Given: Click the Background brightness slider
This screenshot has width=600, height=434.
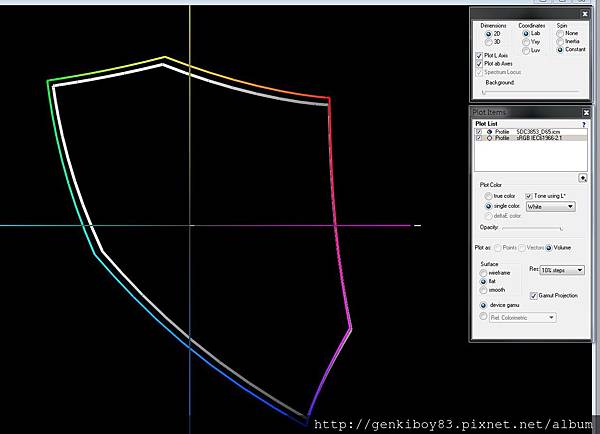Looking at the screenshot, I should click(x=531, y=92).
